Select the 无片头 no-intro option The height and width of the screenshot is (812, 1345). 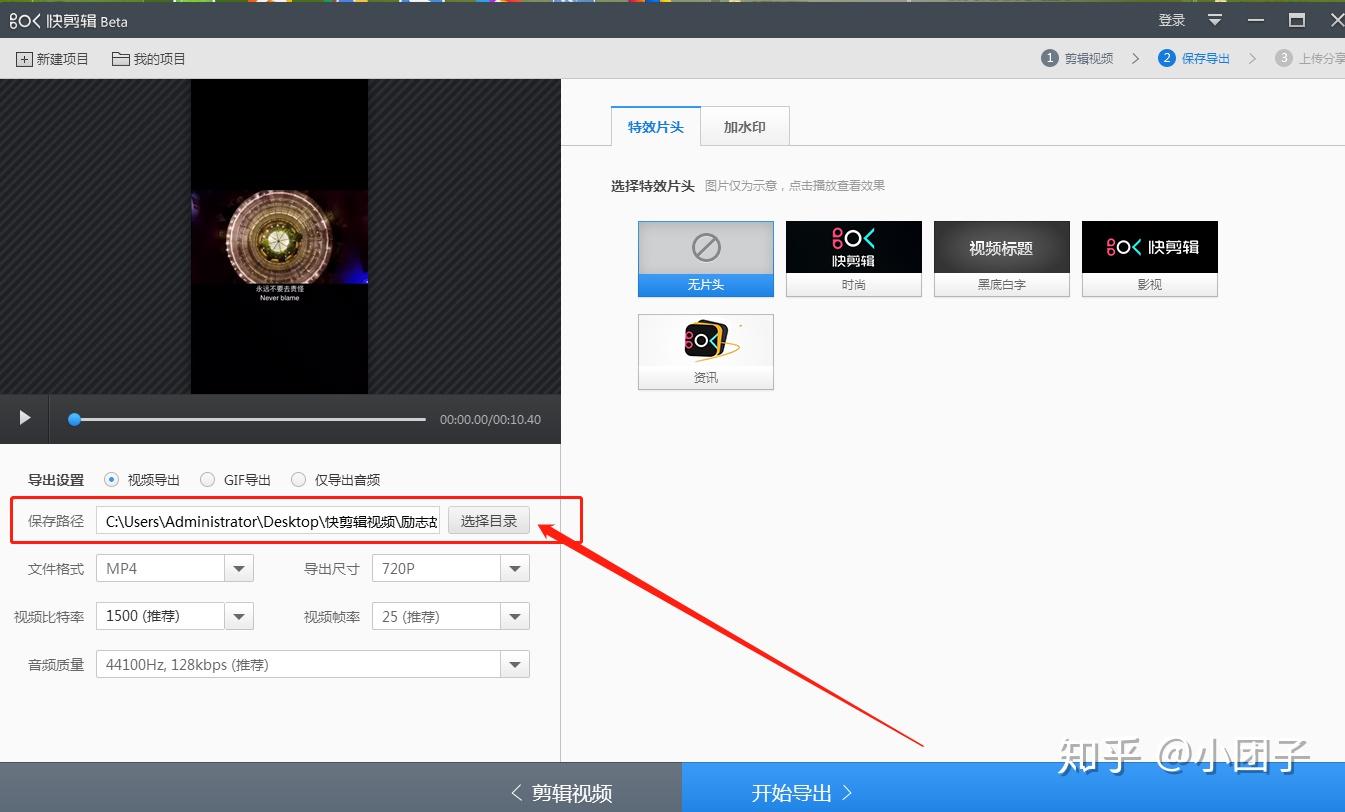tap(705, 258)
